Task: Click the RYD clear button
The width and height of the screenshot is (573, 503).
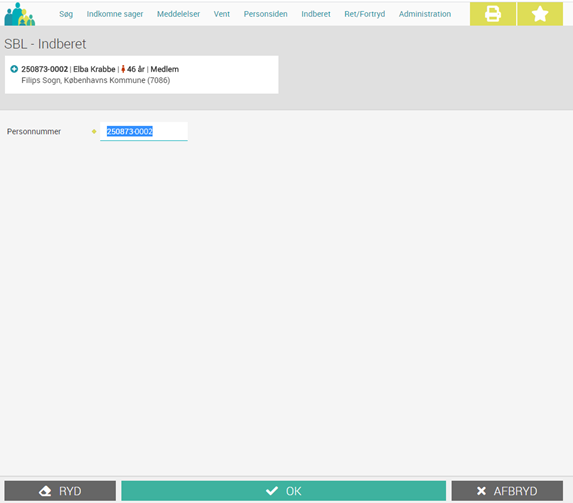Action: 60,491
